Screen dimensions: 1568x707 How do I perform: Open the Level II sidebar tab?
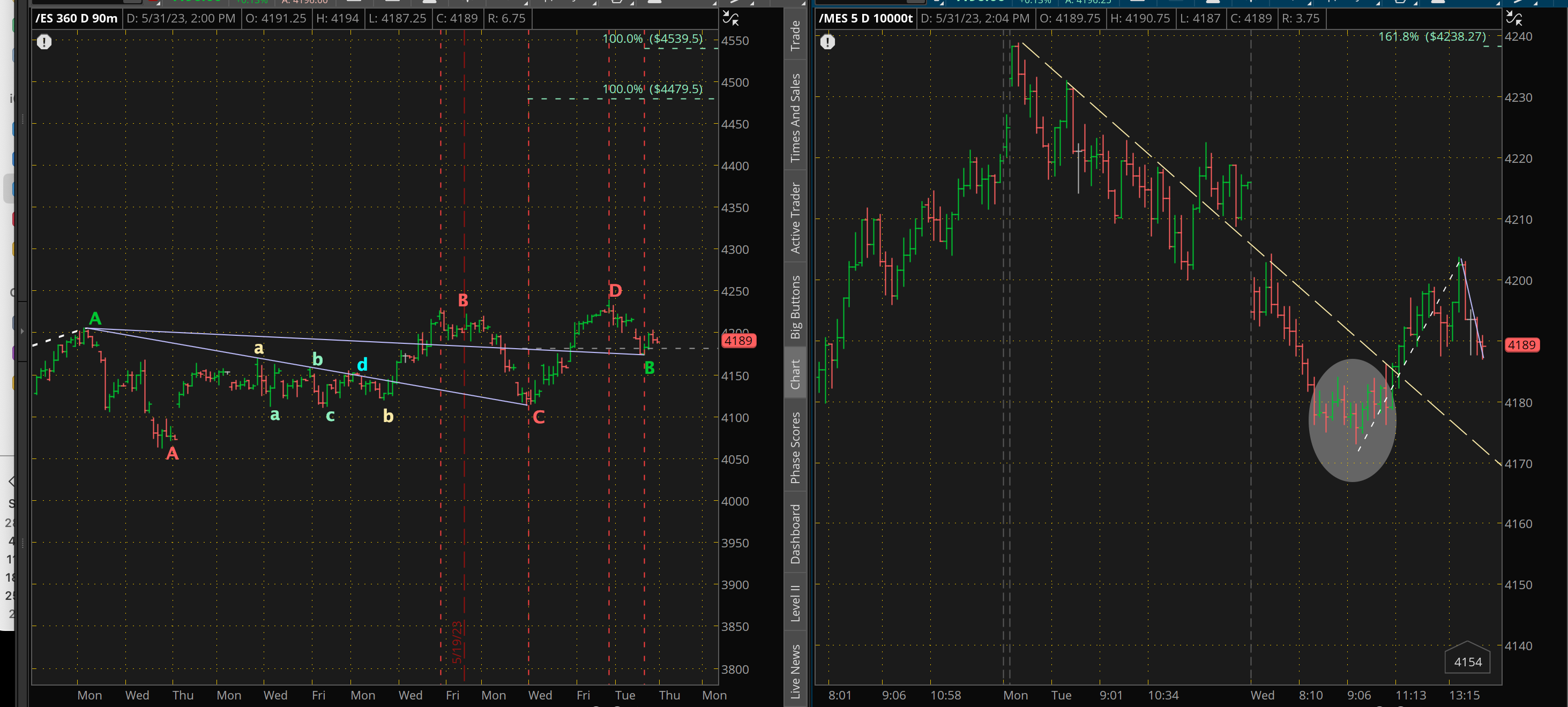tap(795, 603)
